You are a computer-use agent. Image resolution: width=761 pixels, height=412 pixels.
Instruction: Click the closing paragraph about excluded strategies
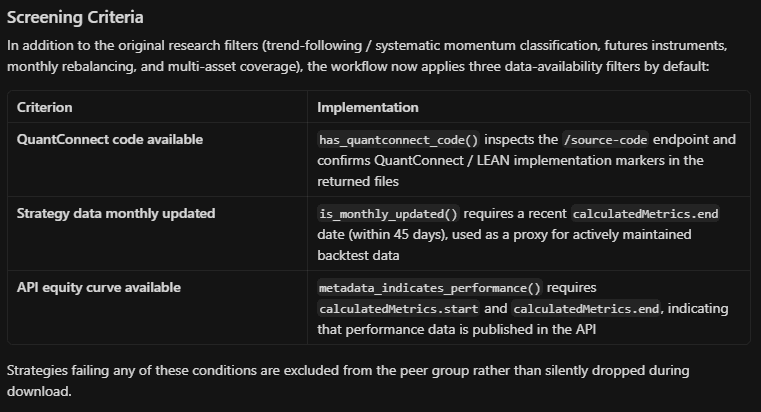[348, 380]
